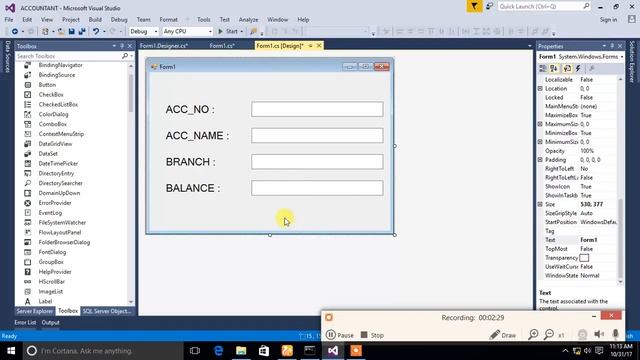This screenshot has width=640, height=360.
Task: Expand the MinimumSize property
Action: pyautogui.click(x=540, y=142)
